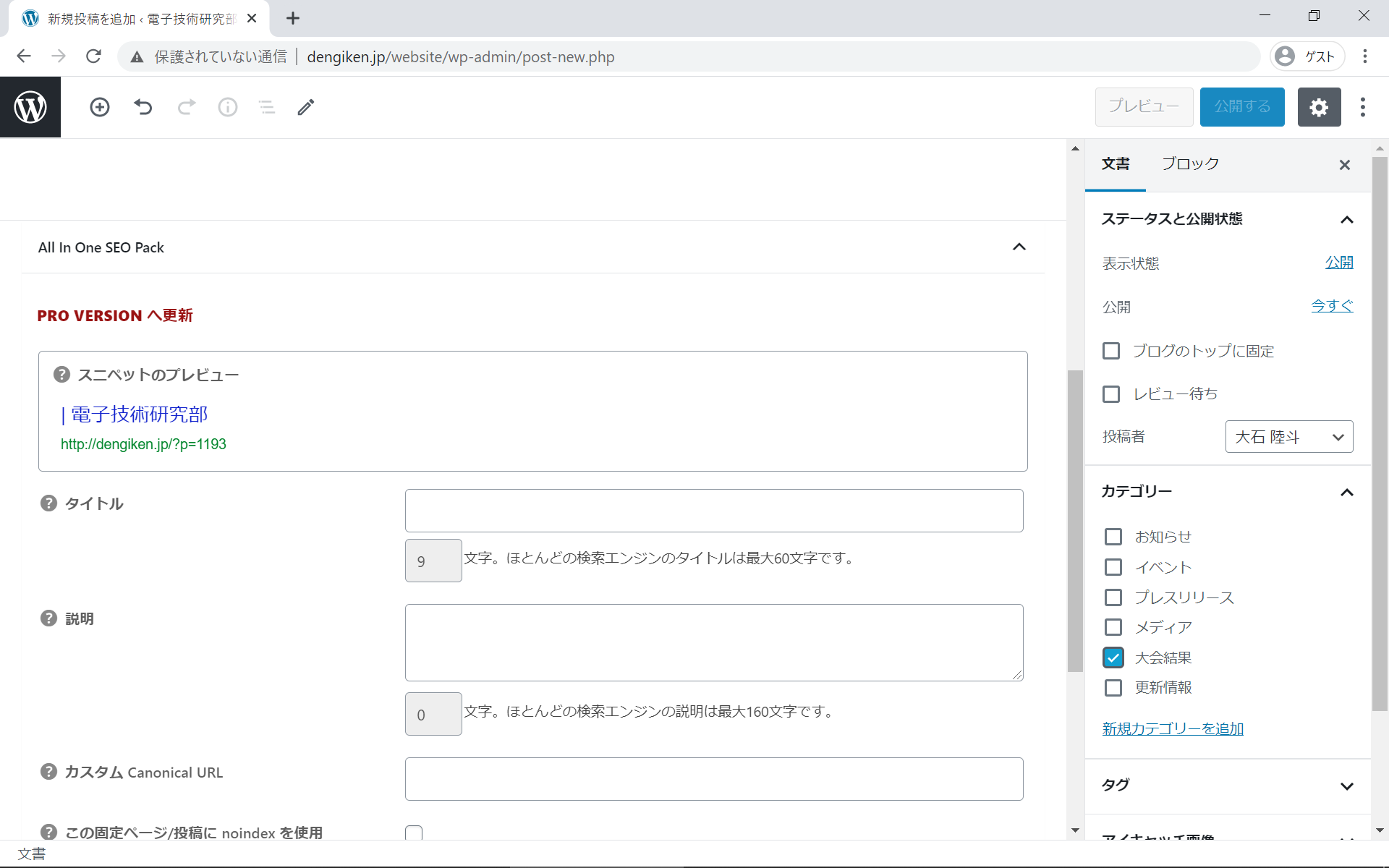The image size is (1389, 868).
Task: Click the browser address bar URL
Action: (x=461, y=56)
